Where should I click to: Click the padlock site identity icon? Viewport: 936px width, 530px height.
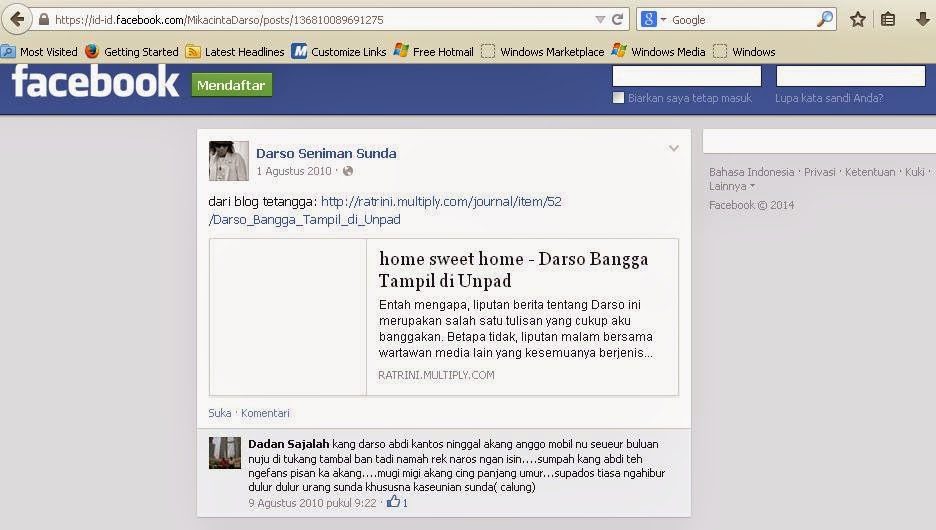[x=44, y=20]
